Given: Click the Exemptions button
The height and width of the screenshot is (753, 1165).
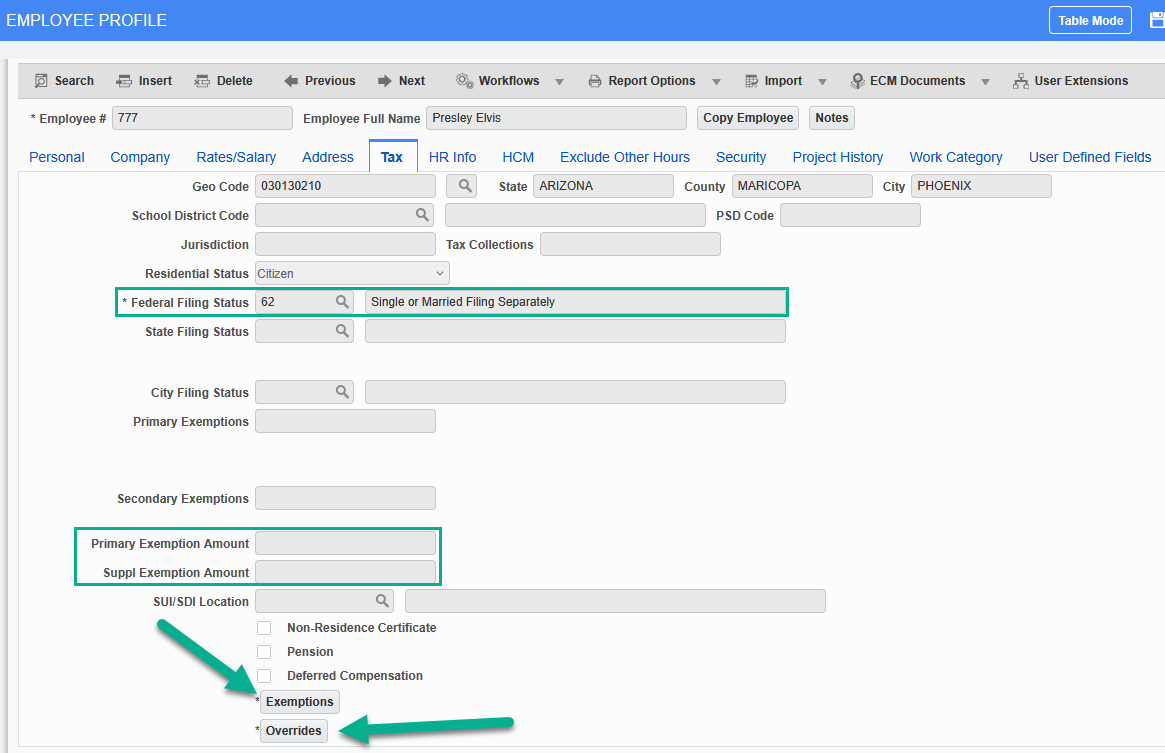Looking at the screenshot, I should point(299,702).
